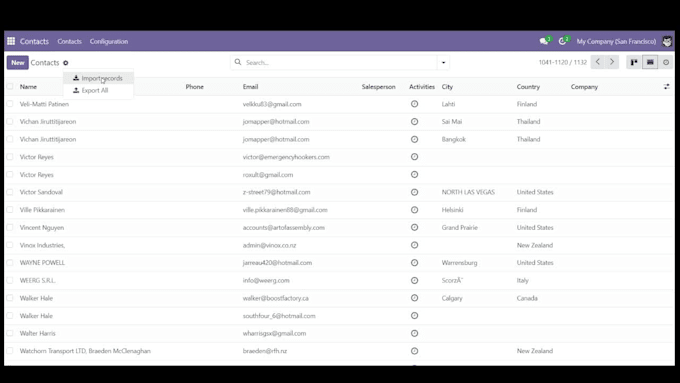The width and height of the screenshot is (680, 383).
Task: Open My Company (San Francisco) company switcher
Action: coord(616,42)
